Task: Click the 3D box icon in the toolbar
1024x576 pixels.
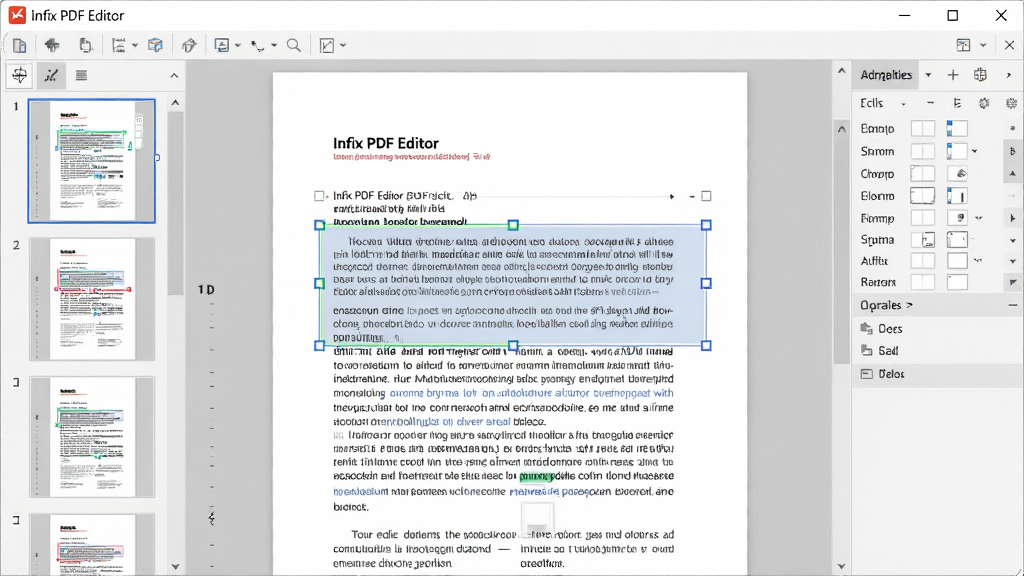Action: pyautogui.click(x=155, y=45)
